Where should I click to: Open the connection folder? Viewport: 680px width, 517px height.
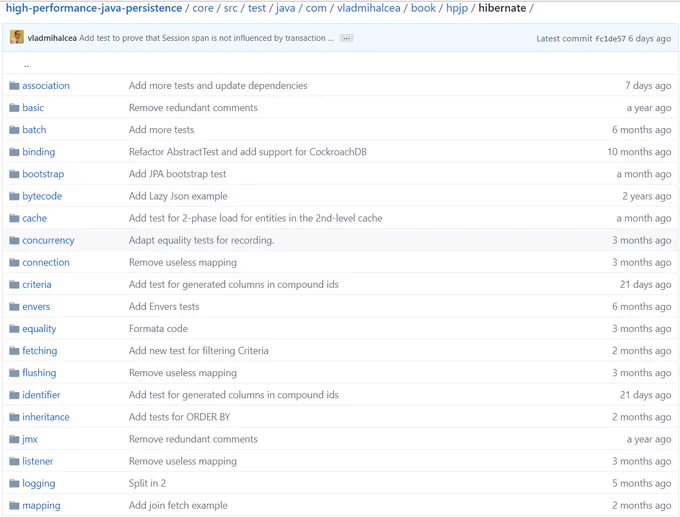[46, 262]
